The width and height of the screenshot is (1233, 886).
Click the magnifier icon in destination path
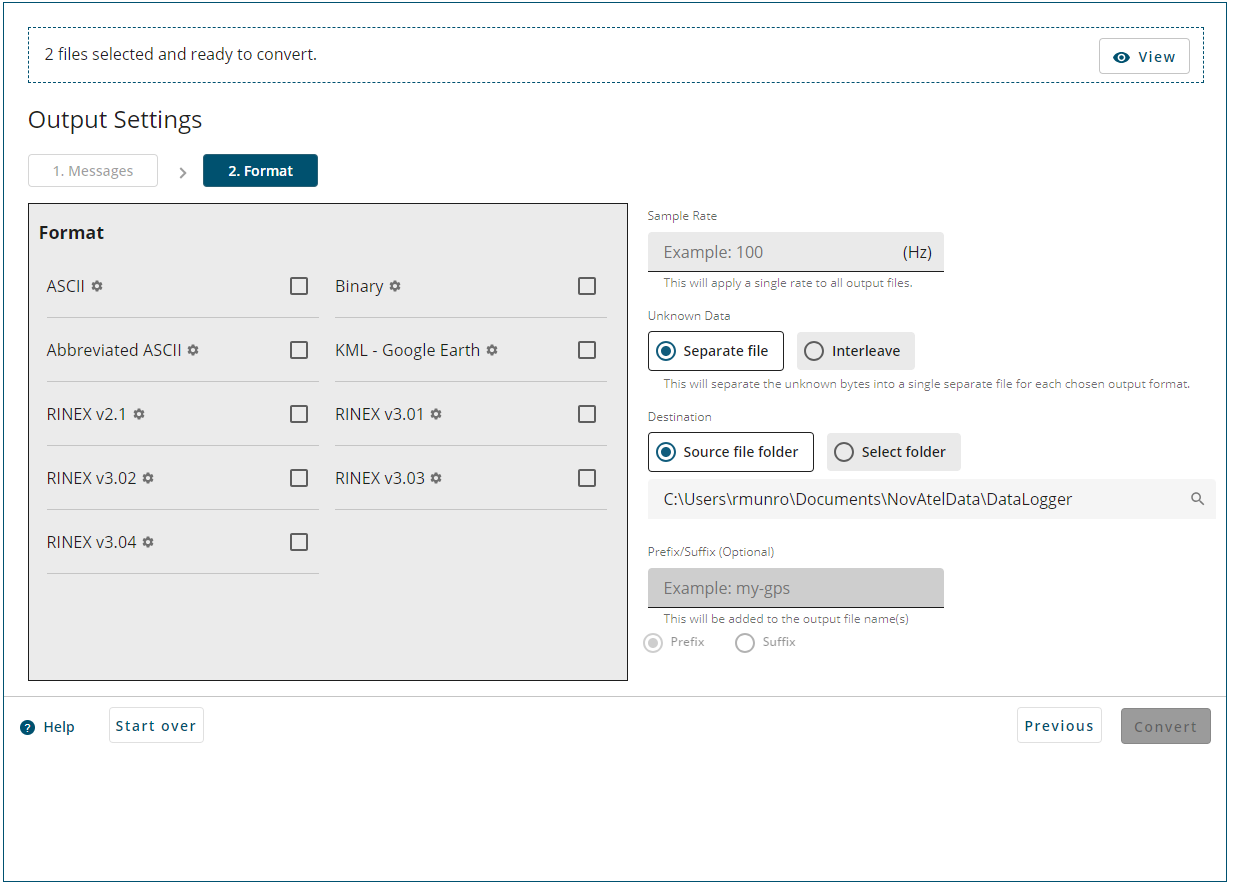pyautogui.click(x=1197, y=499)
